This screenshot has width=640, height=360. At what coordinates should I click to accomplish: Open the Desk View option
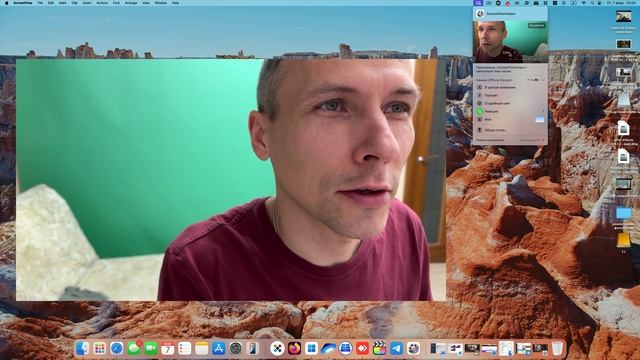(x=496, y=130)
